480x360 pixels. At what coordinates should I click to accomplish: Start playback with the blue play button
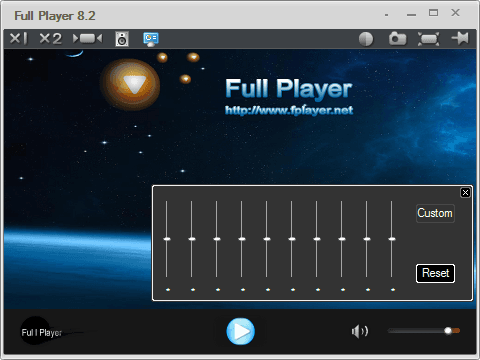(241, 331)
